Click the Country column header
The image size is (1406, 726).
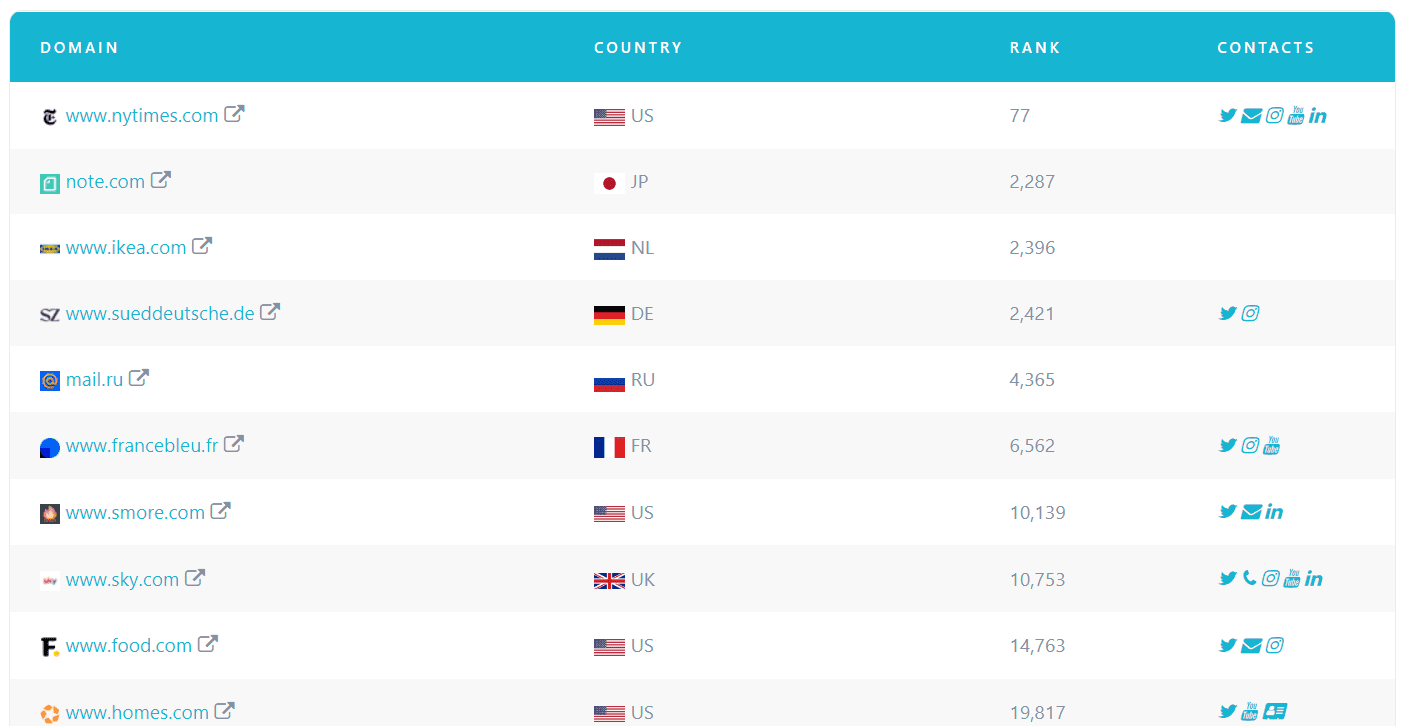pyautogui.click(x=638, y=47)
